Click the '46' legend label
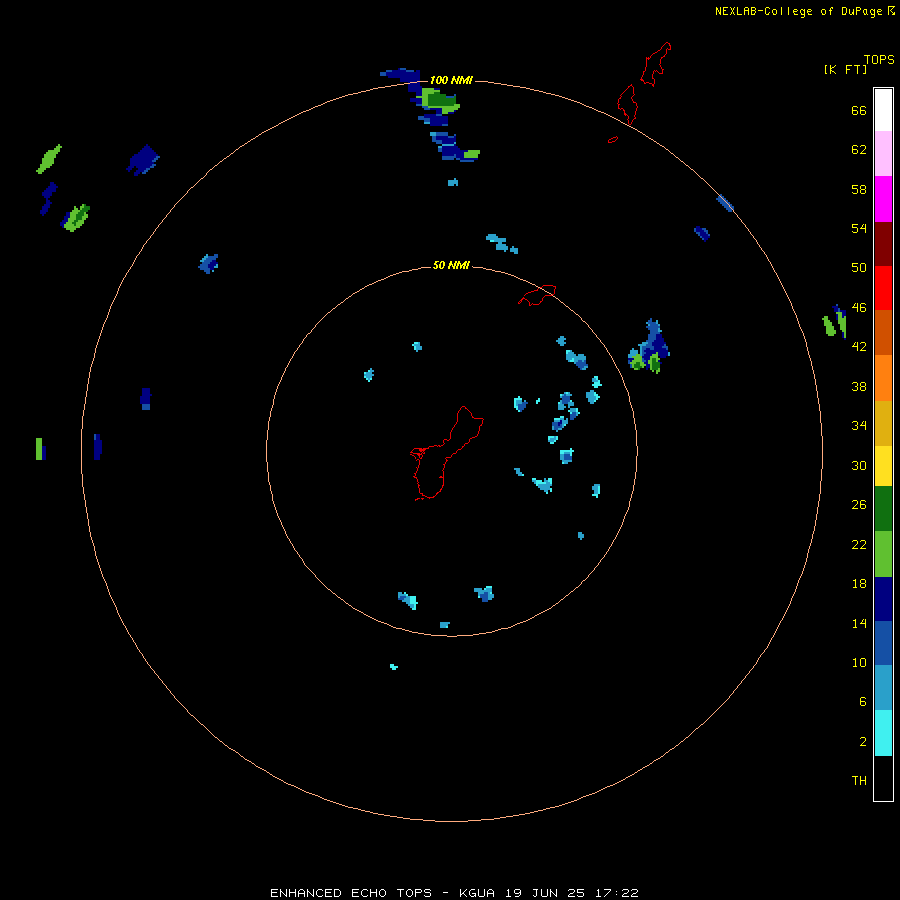The image size is (900, 900). click(859, 308)
